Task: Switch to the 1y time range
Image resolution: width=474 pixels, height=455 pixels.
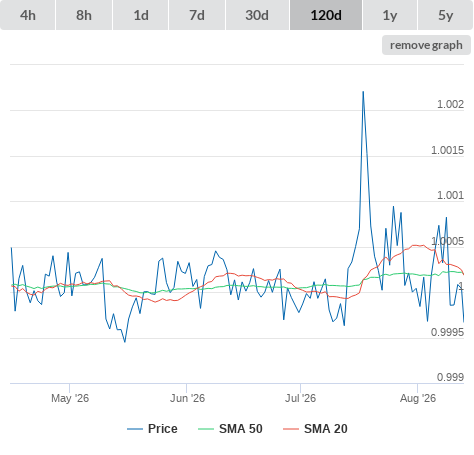Action: point(390,15)
